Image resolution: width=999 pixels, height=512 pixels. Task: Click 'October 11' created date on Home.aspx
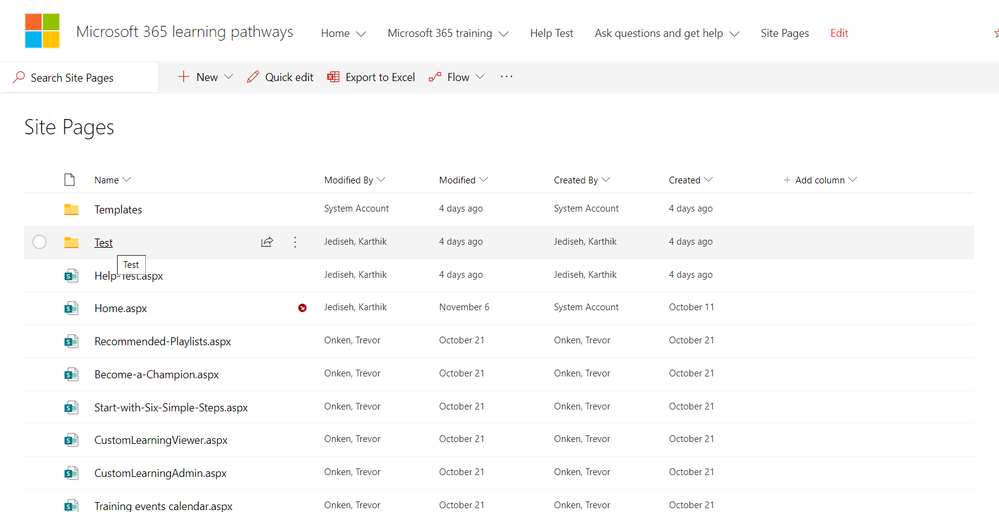tap(691, 307)
